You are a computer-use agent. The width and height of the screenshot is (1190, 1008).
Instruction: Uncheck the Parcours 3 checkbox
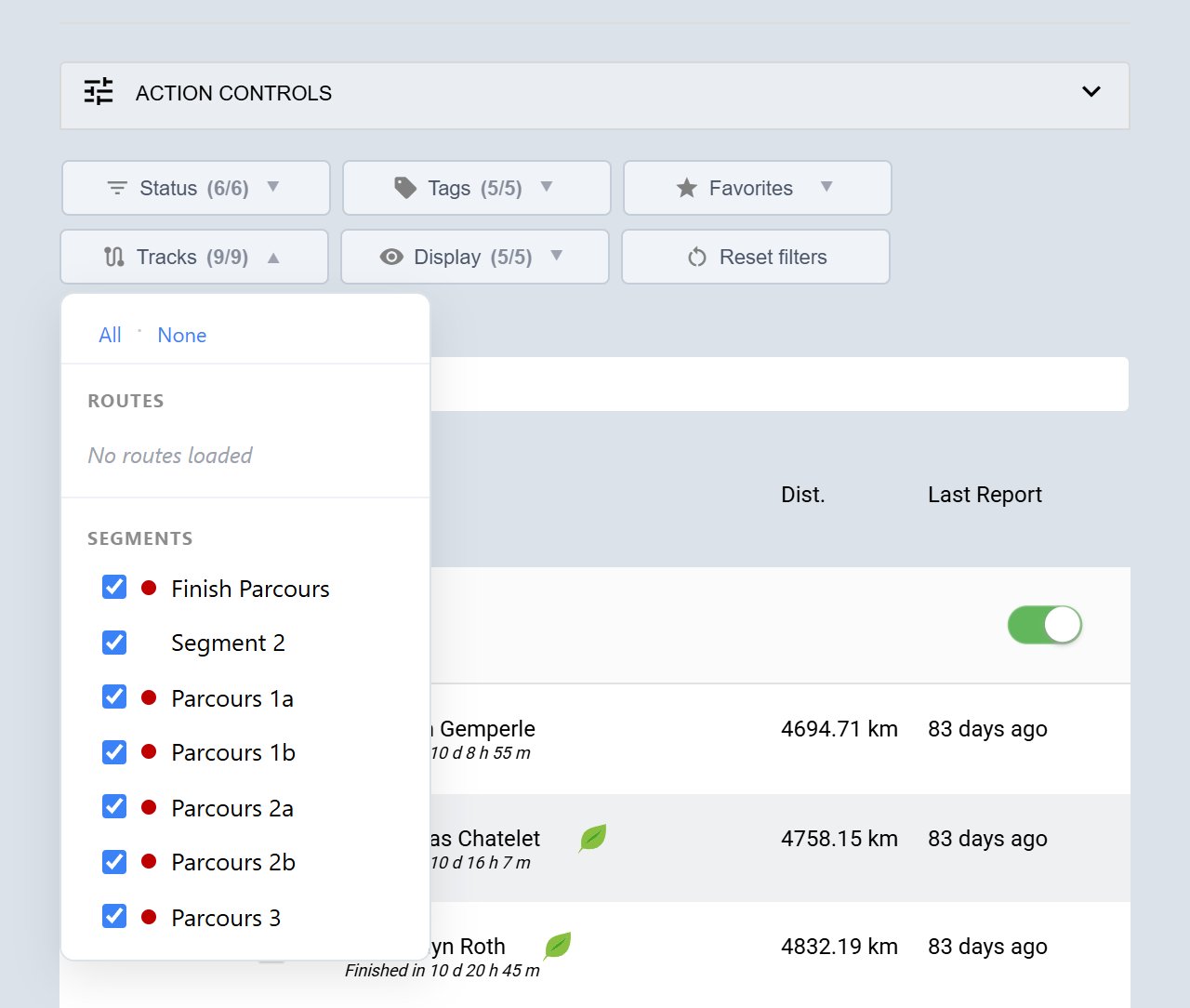114,916
